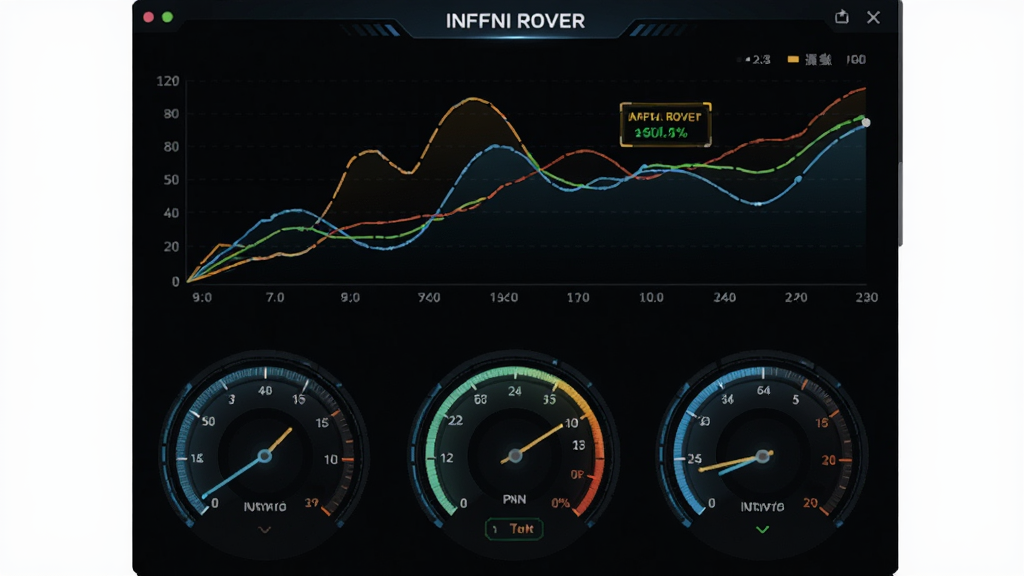Click the 7.0 label on the x-axis

tap(275, 297)
